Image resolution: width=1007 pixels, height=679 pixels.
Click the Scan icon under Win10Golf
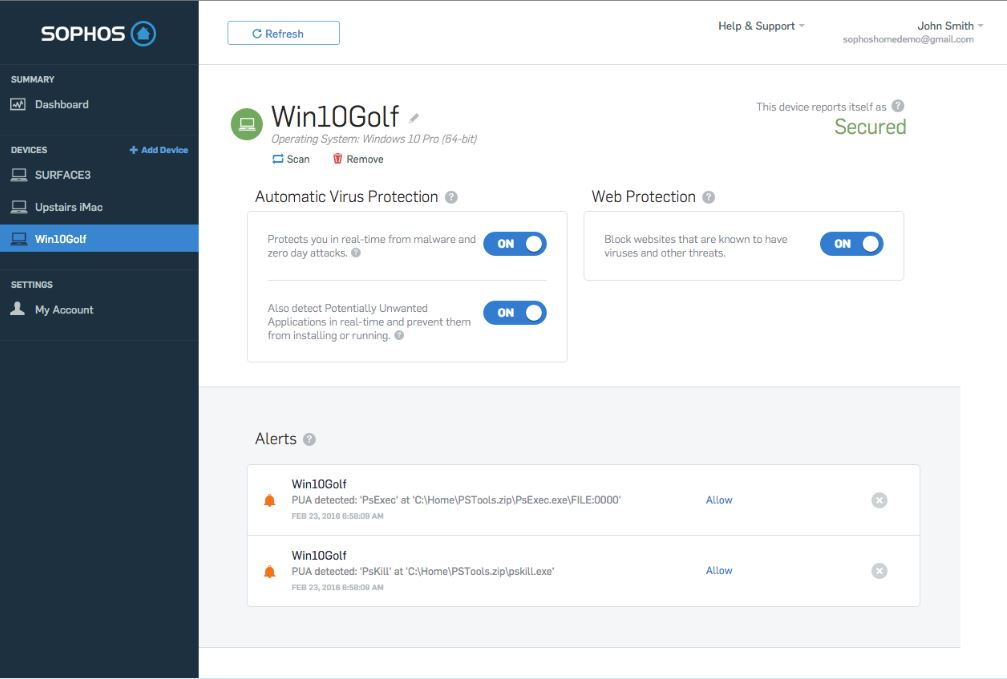pos(277,159)
